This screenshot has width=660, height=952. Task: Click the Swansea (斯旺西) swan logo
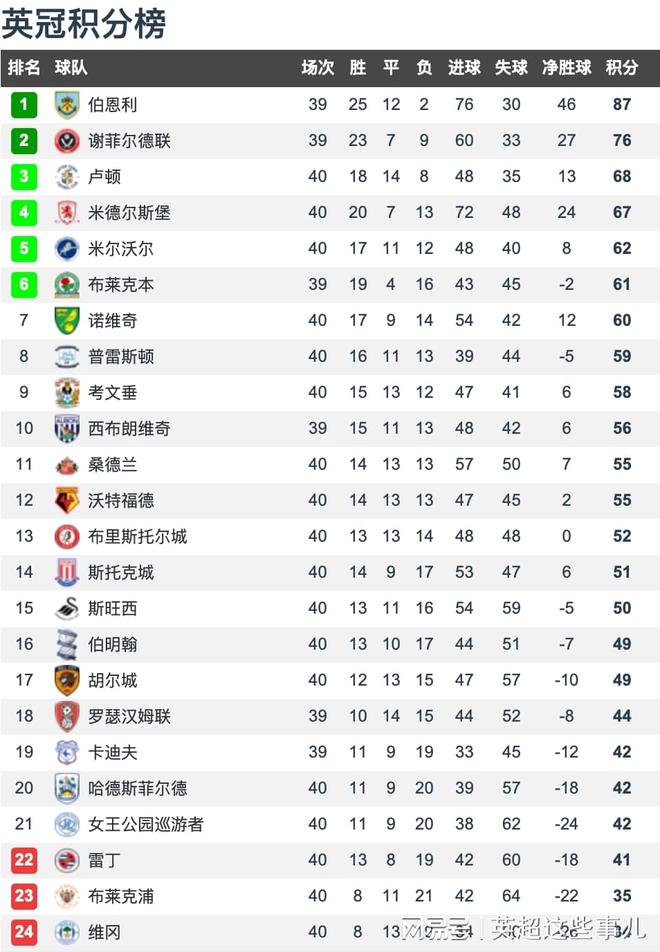click(x=67, y=608)
